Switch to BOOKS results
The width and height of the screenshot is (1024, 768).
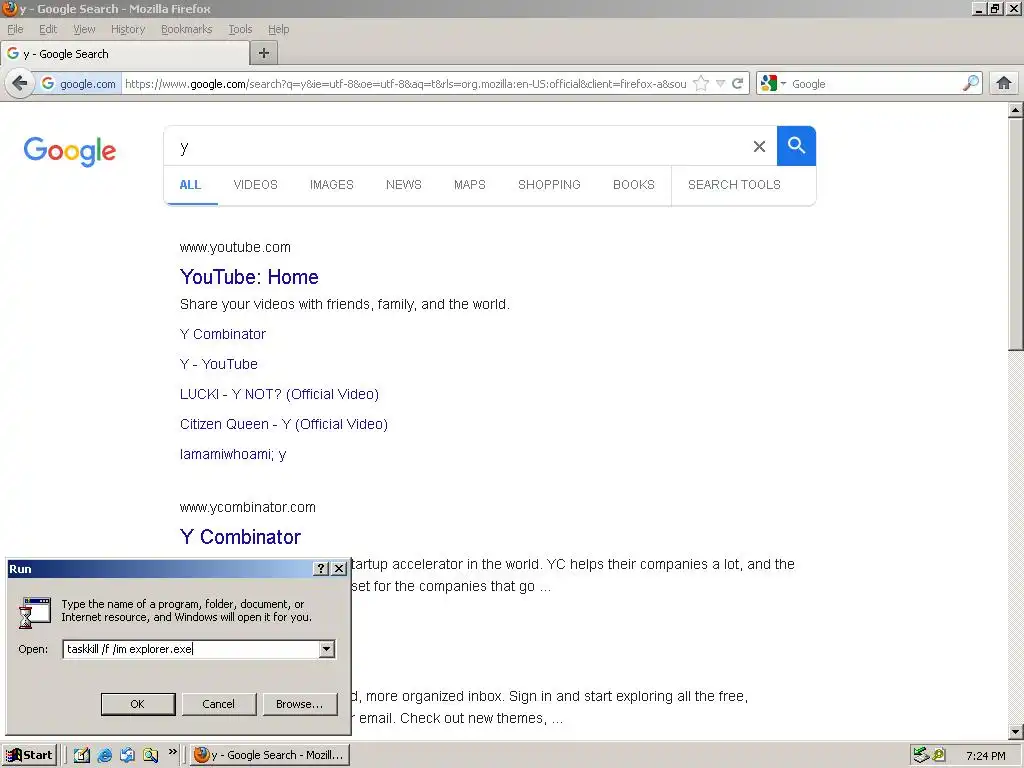(x=633, y=185)
